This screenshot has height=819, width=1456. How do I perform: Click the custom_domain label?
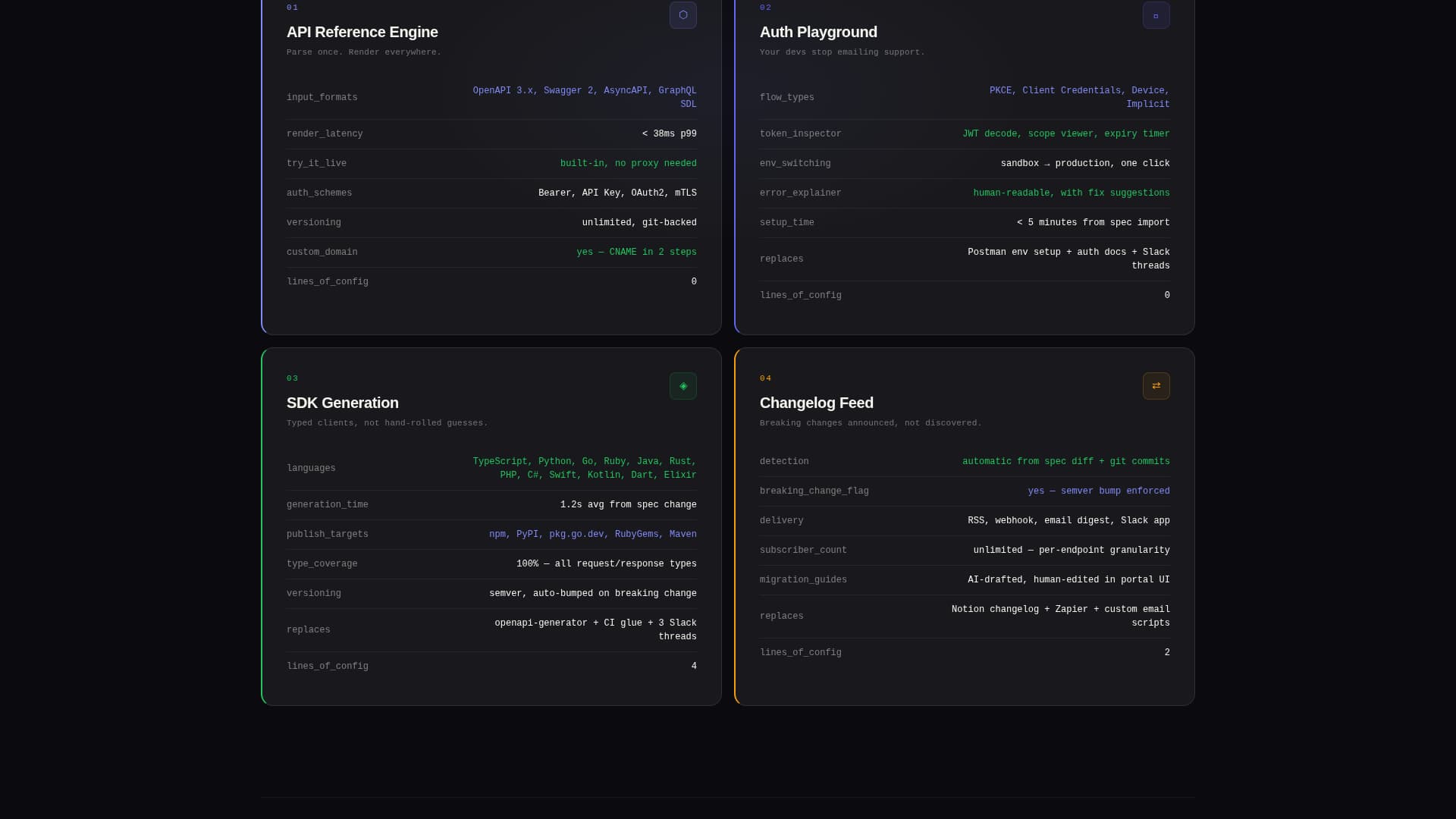tap(322, 253)
